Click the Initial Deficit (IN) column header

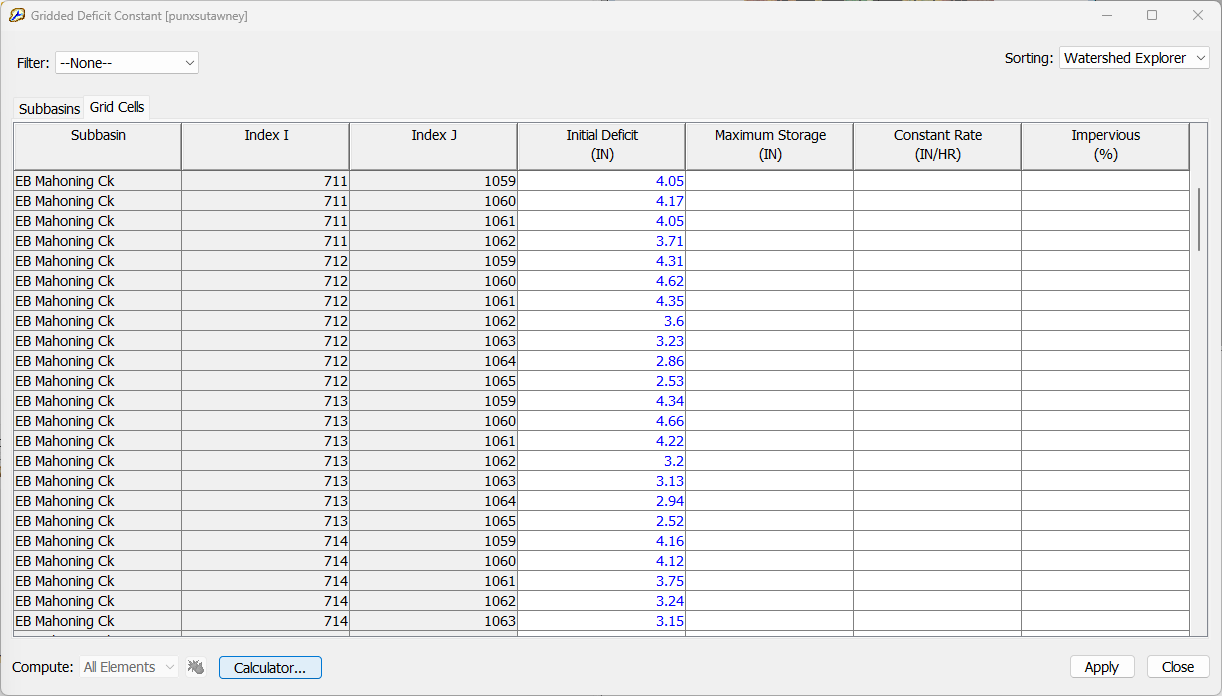point(602,146)
